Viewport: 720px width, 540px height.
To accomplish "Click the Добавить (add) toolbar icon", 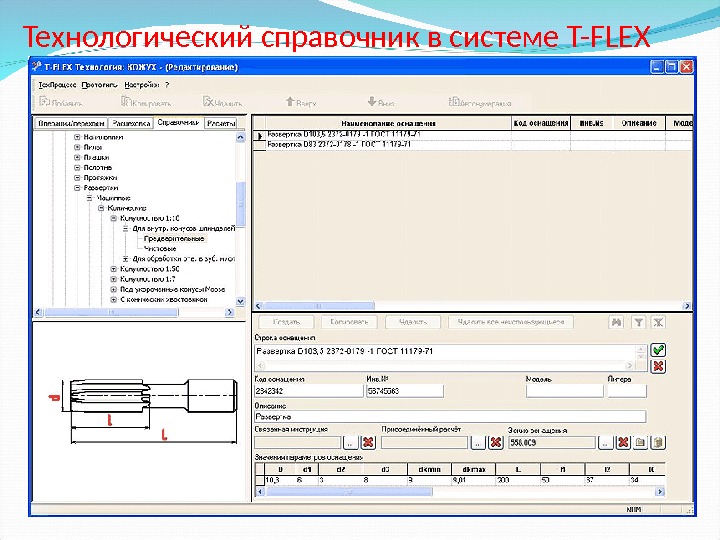I will point(45,101).
